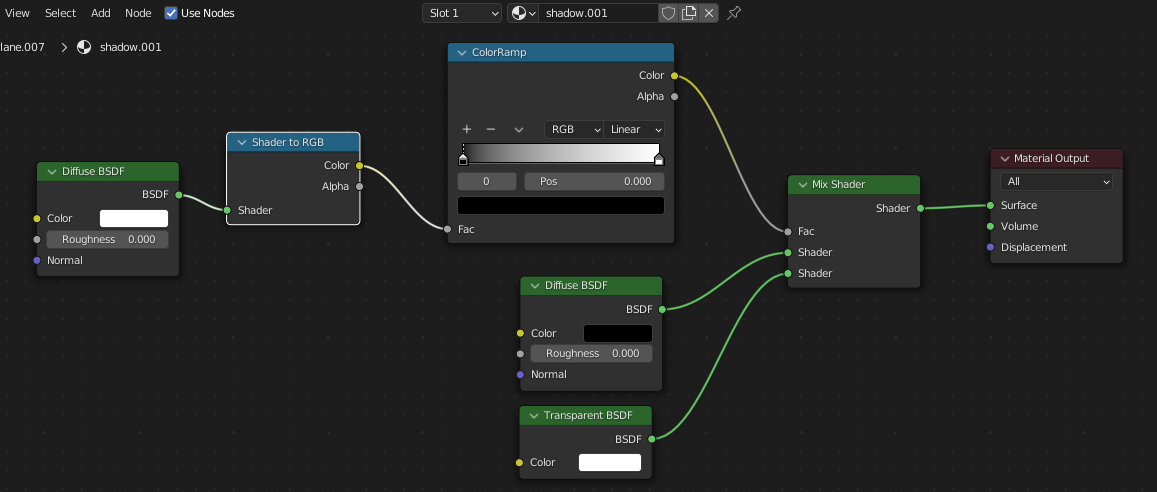Add a color stop with plus icon
The image size is (1157, 492).
point(466,129)
